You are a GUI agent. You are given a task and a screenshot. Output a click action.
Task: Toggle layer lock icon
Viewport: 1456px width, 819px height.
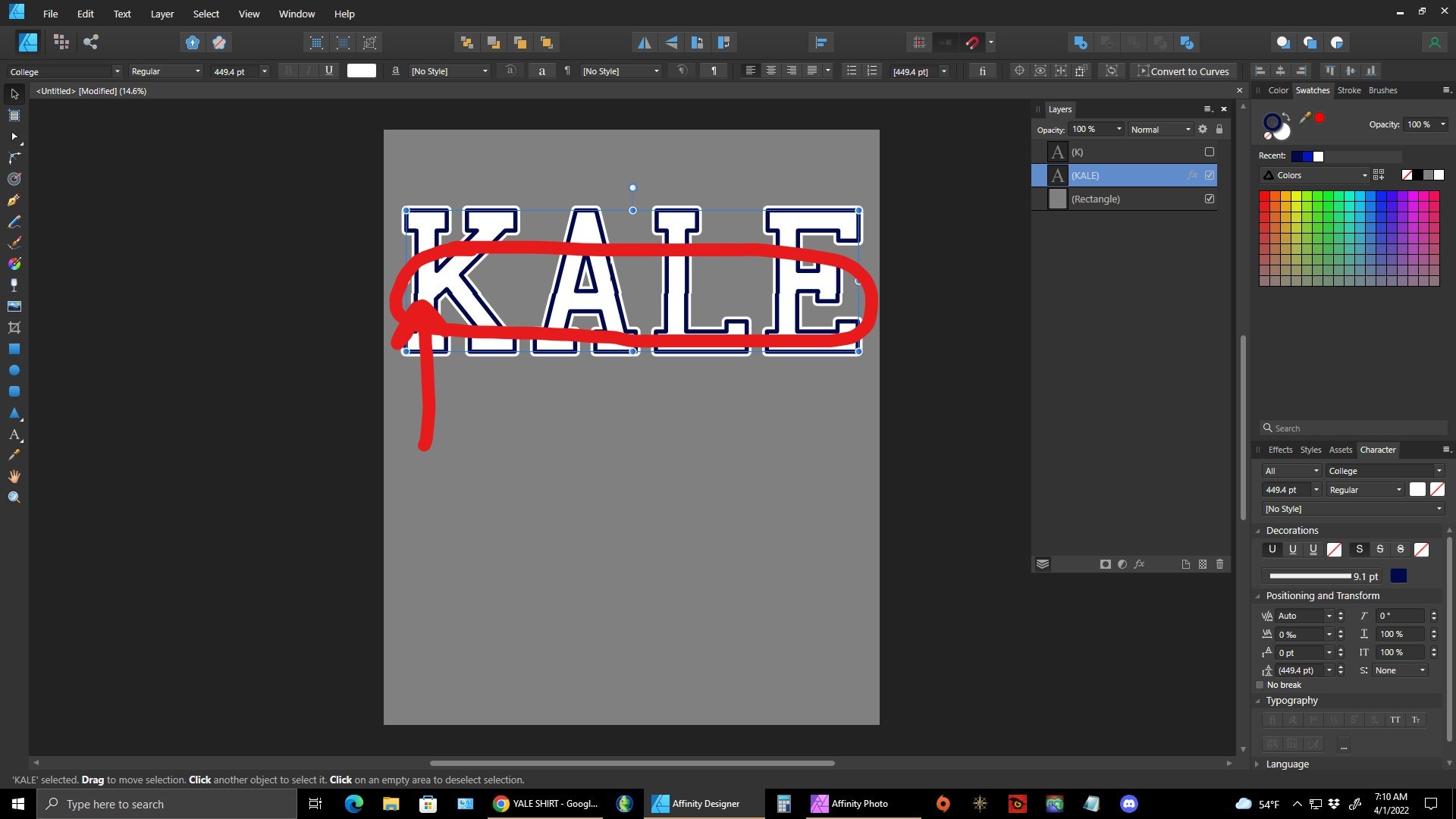coord(1219,130)
